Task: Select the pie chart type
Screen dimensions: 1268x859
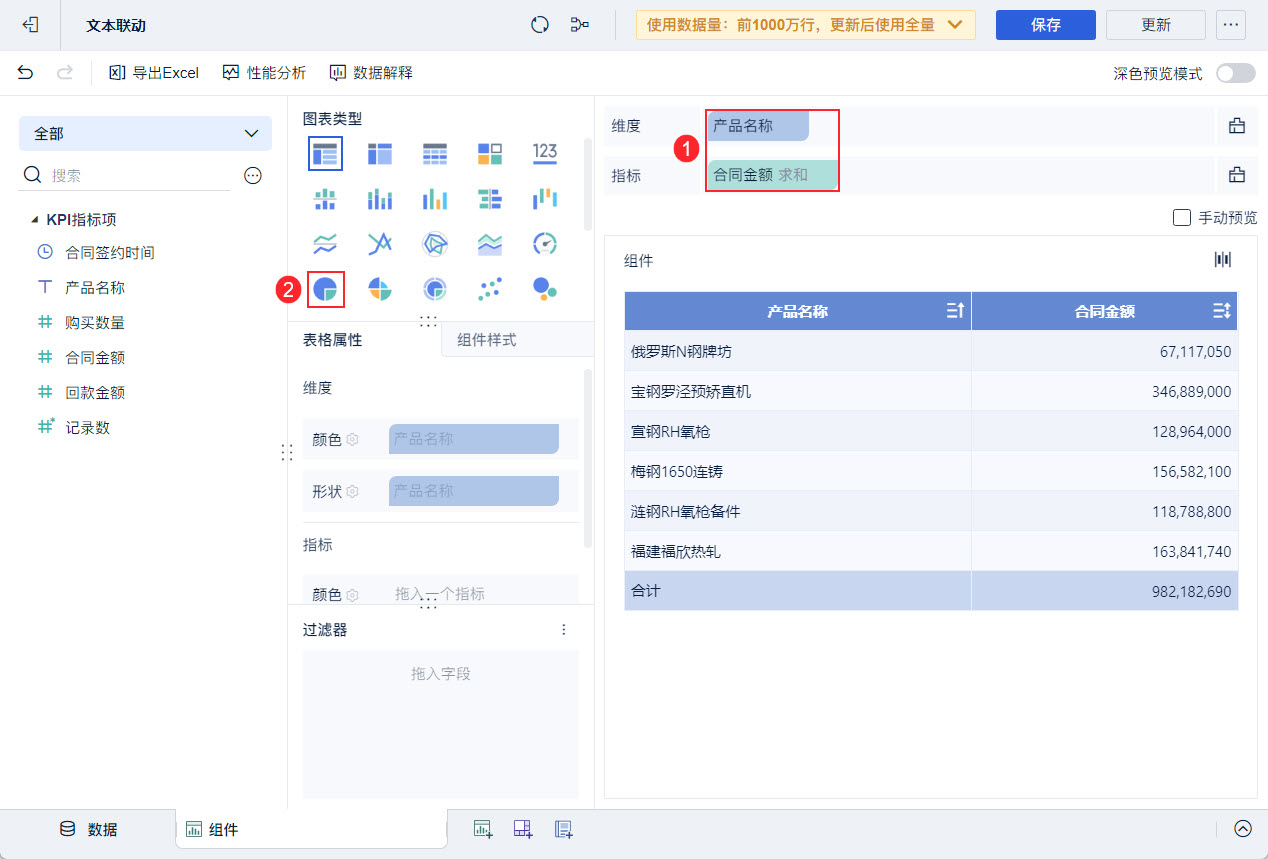Action: point(325,289)
